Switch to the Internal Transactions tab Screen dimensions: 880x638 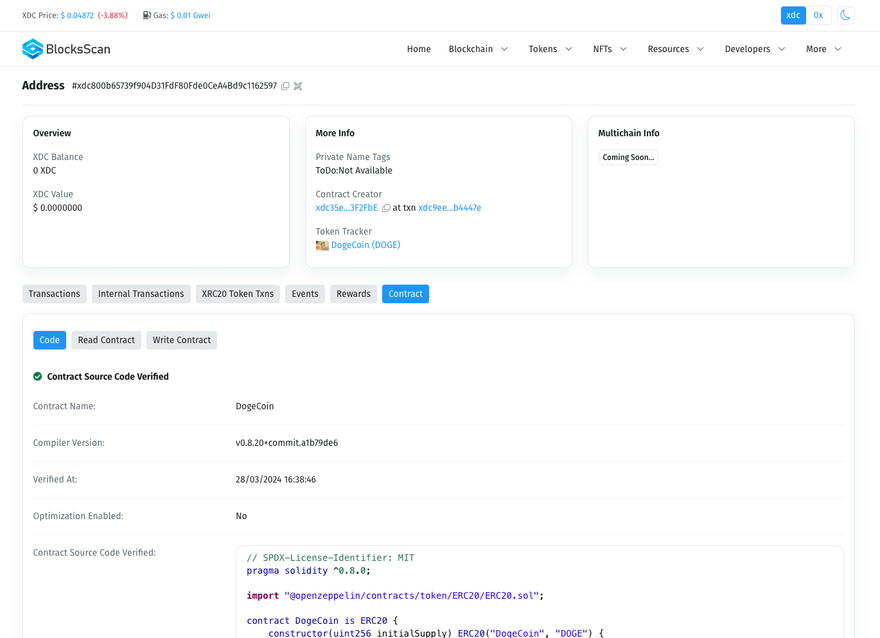point(141,294)
